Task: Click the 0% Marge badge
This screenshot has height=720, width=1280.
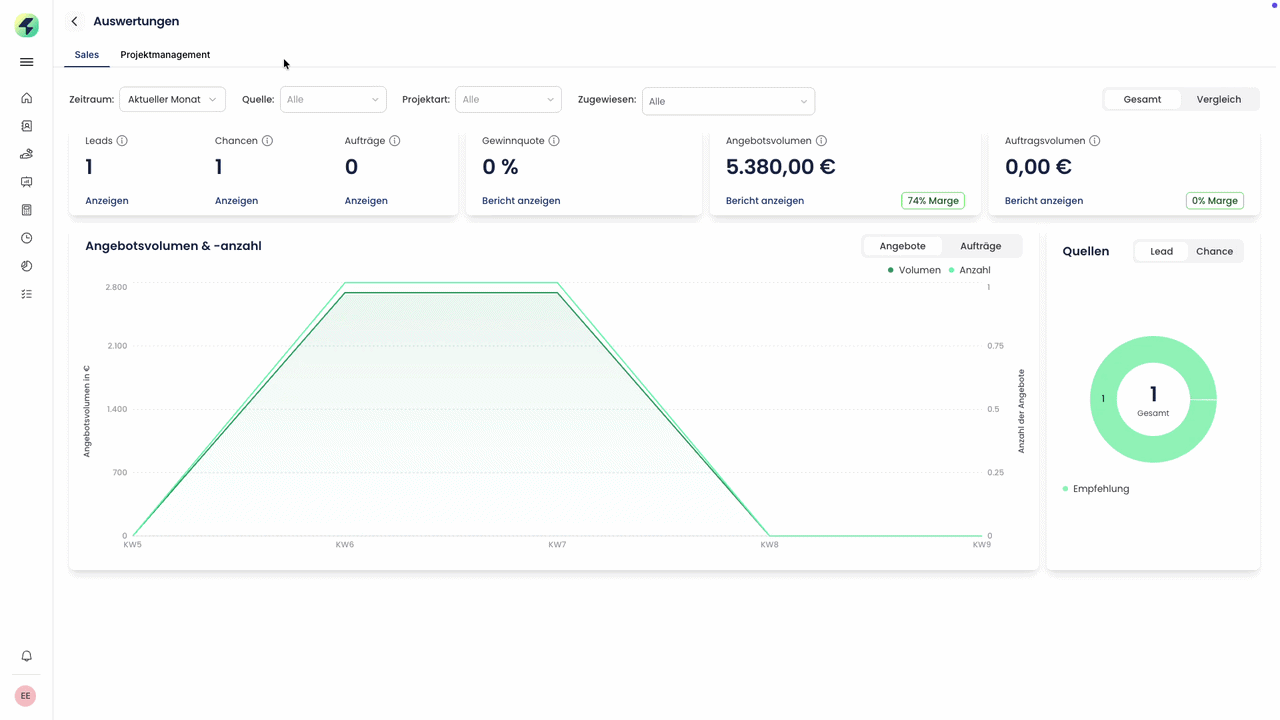Action: (x=1215, y=201)
